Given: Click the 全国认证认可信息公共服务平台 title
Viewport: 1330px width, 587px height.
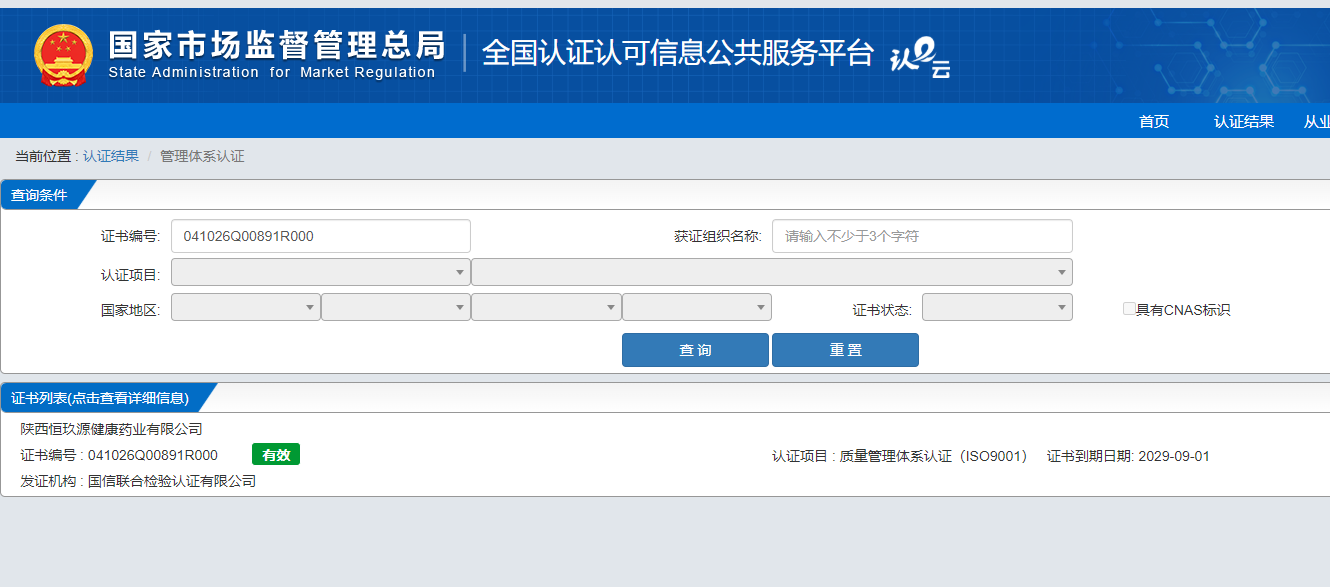Looking at the screenshot, I should [x=678, y=54].
